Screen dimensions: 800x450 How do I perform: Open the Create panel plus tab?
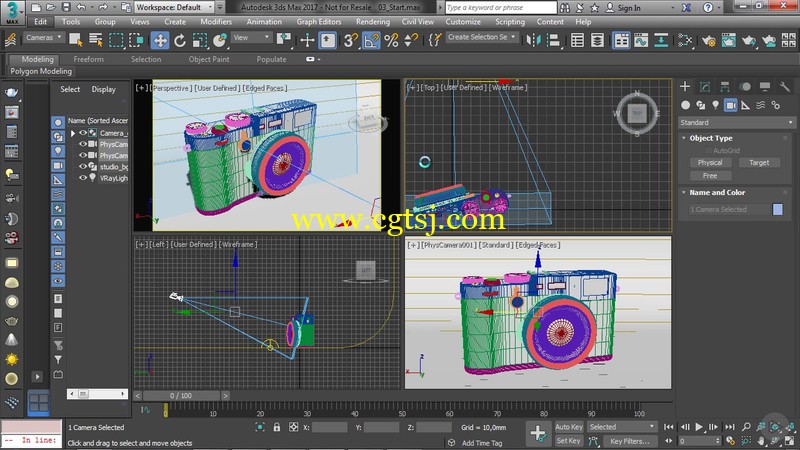(685, 87)
